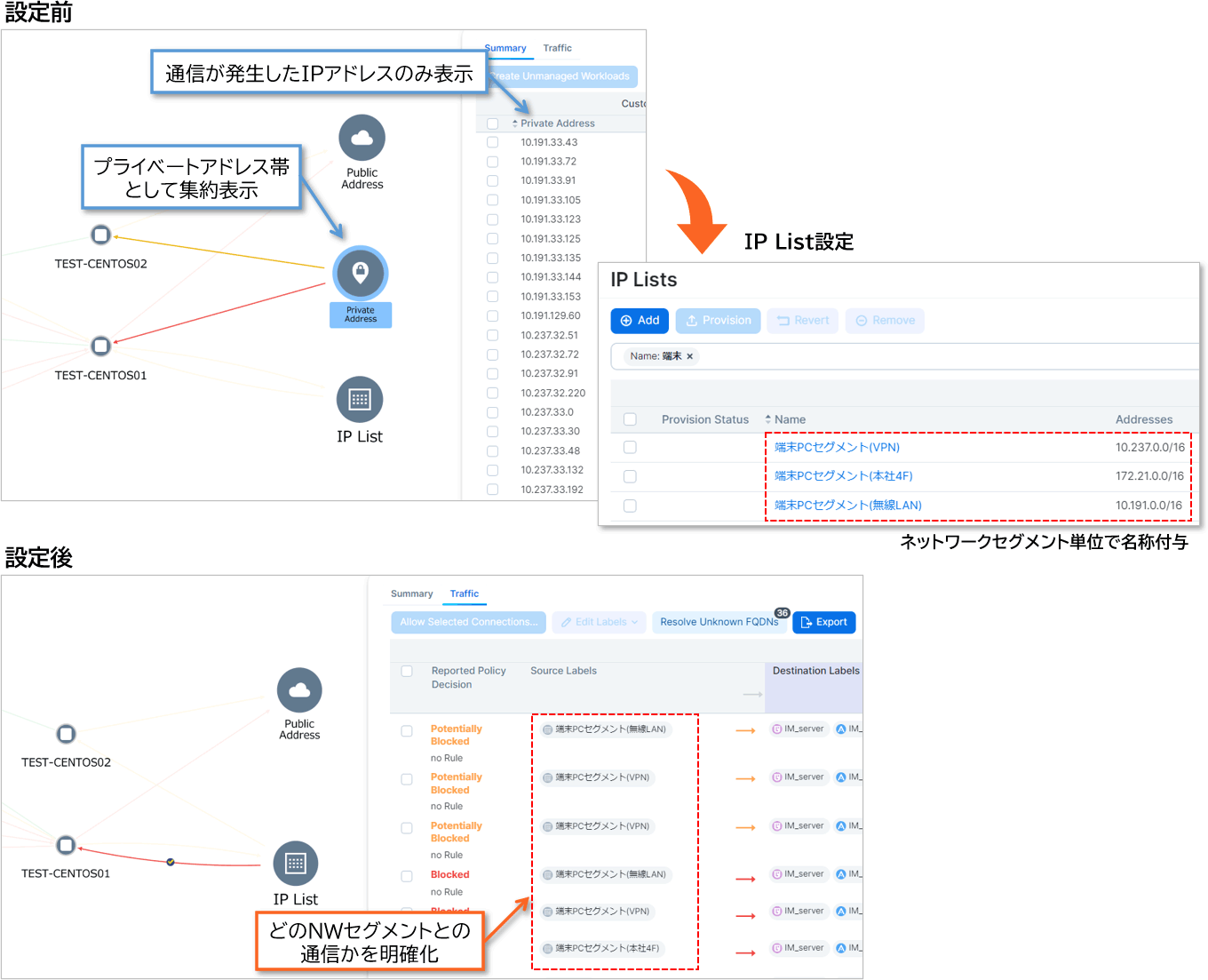The width and height of the screenshot is (1208, 980).
Task: Select the IP List icon in 設定後 map
Action: [296, 864]
